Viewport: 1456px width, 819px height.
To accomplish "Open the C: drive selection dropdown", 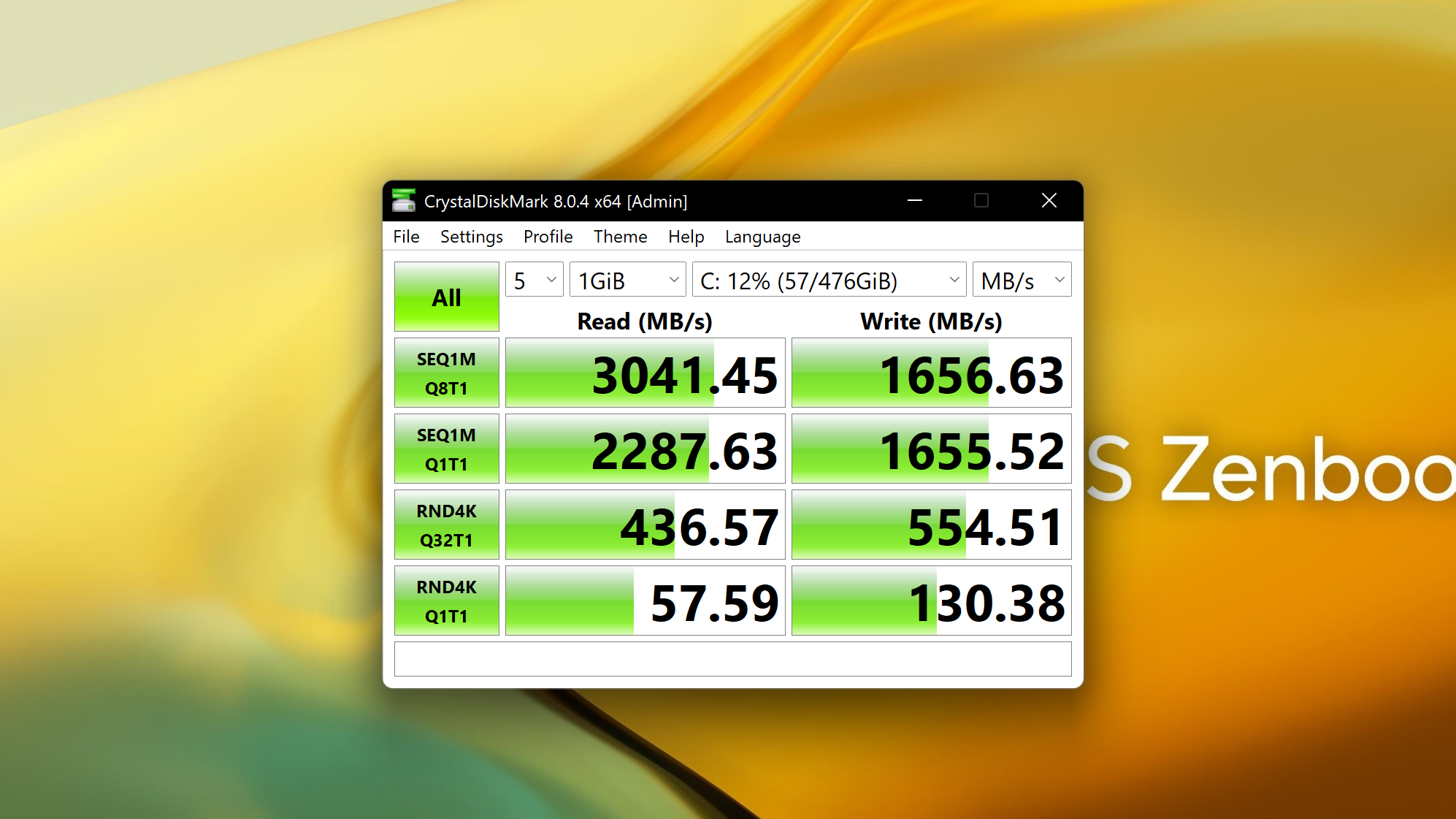I will coord(829,280).
